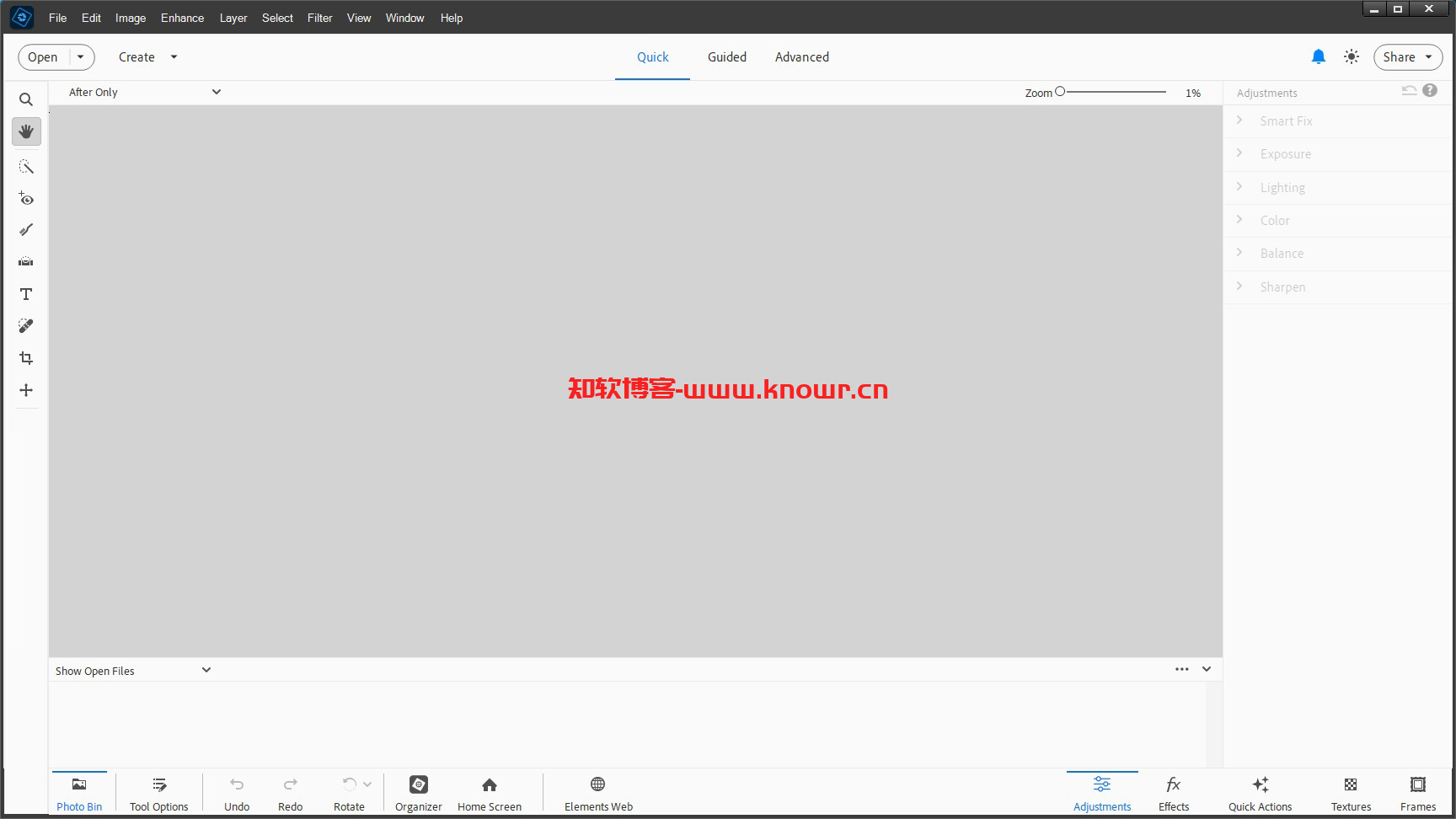Open the Filter menu

pyautogui.click(x=319, y=18)
